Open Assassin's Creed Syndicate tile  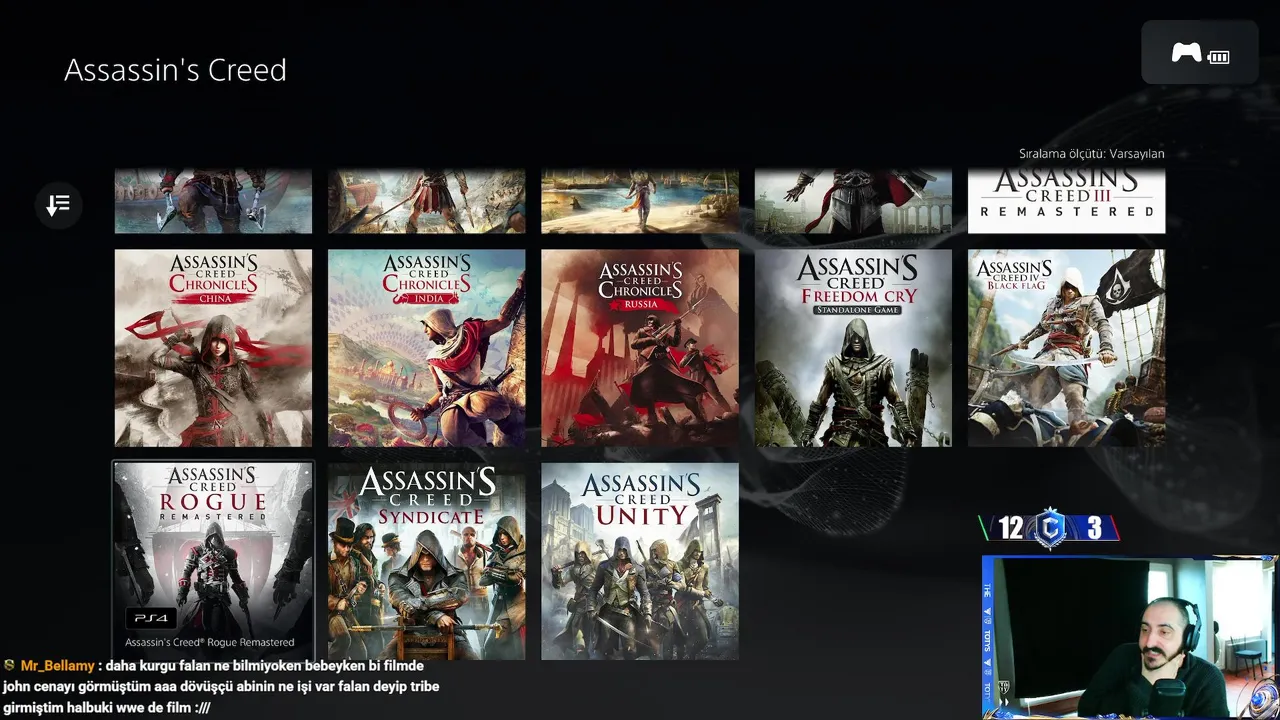coord(426,561)
